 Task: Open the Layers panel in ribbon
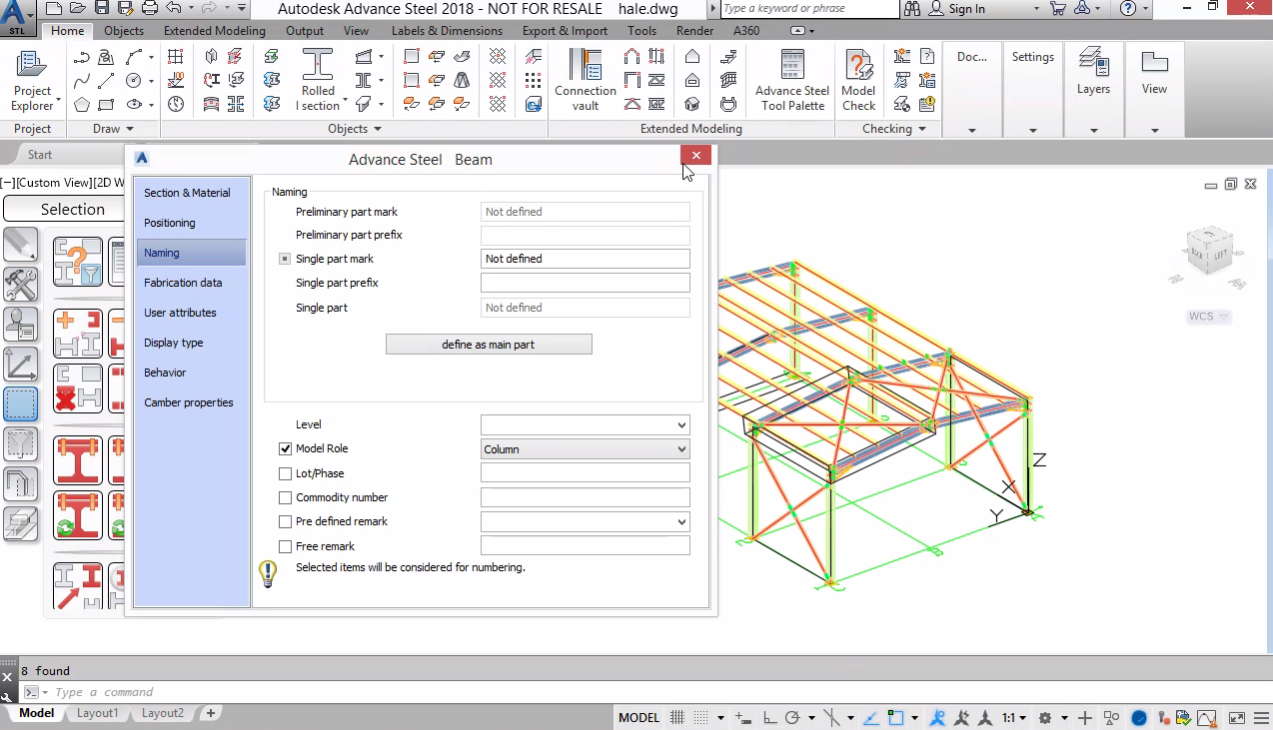coord(1093,70)
